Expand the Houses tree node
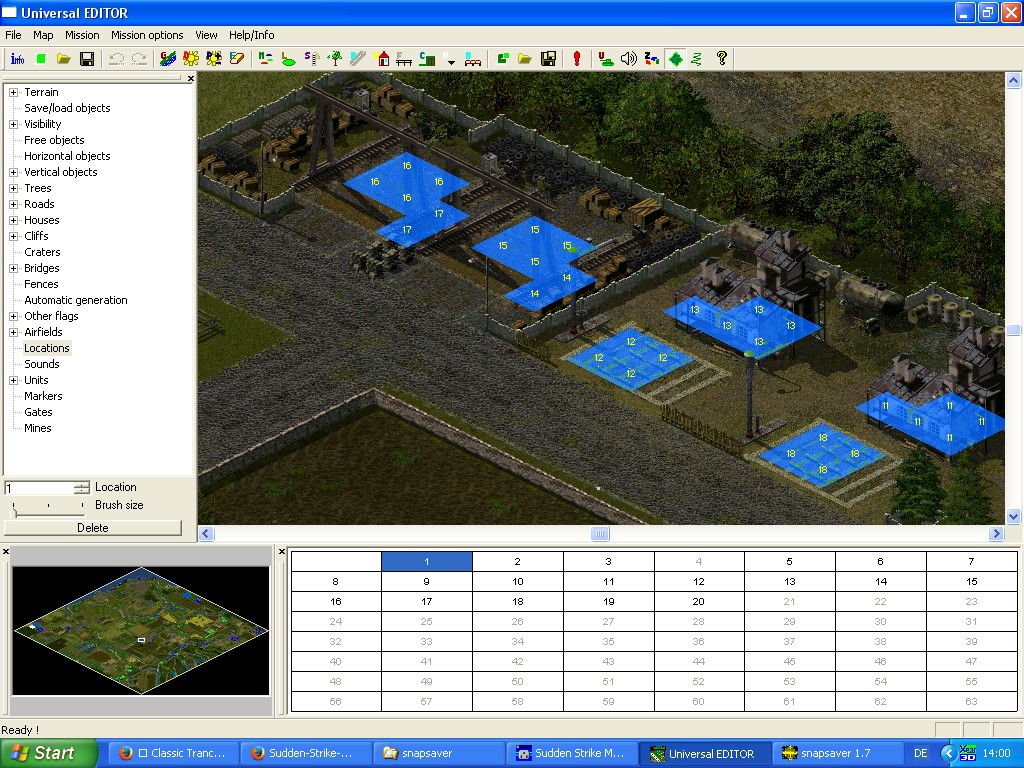Screen dimensions: 1024x768 click(13, 220)
